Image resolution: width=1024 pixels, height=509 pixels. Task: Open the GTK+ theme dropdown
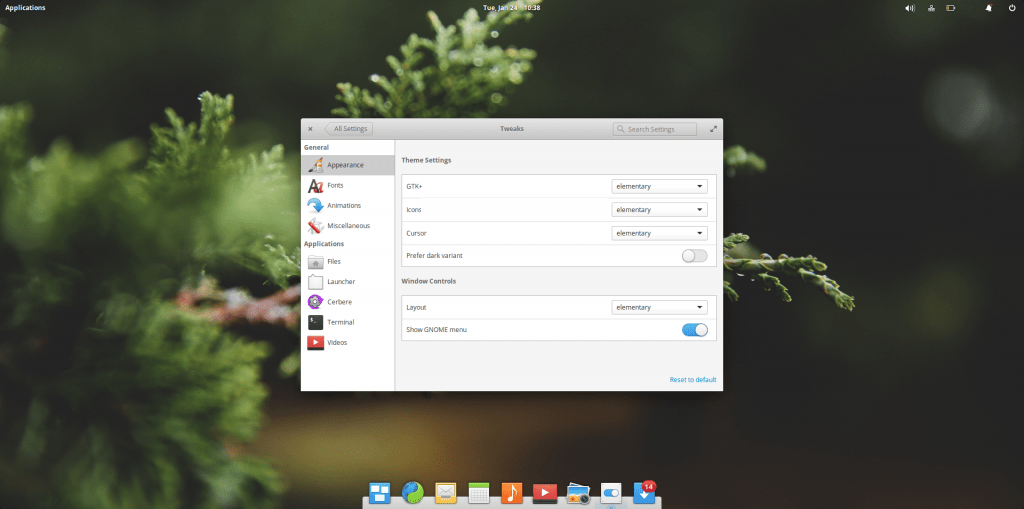(x=659, y=186)
